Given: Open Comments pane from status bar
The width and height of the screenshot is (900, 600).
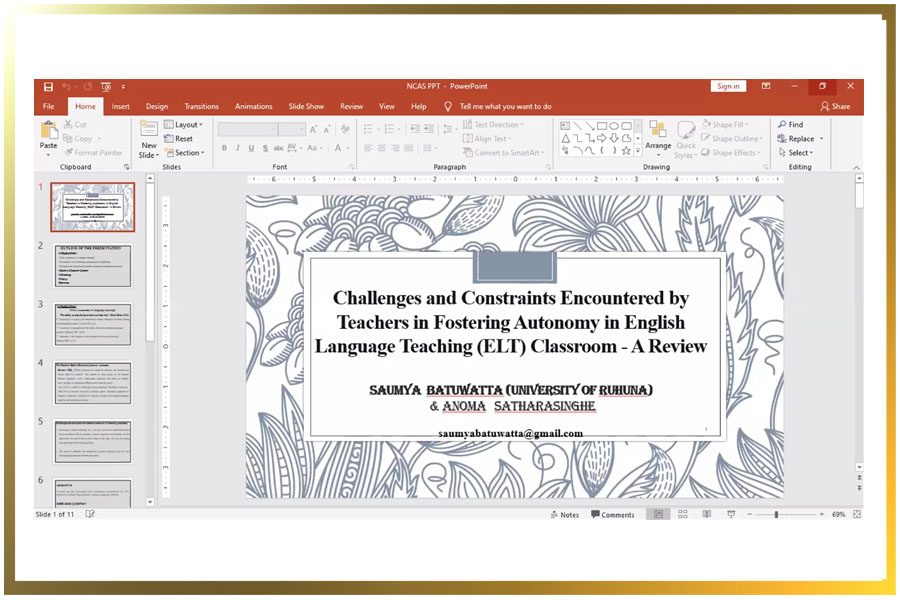Looking at the screenshot, I should (613, 515).
